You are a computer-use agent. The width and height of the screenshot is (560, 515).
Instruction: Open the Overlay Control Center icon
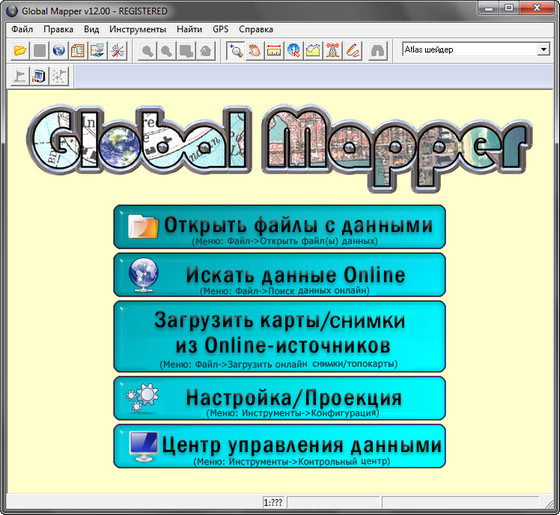(78, 51)
